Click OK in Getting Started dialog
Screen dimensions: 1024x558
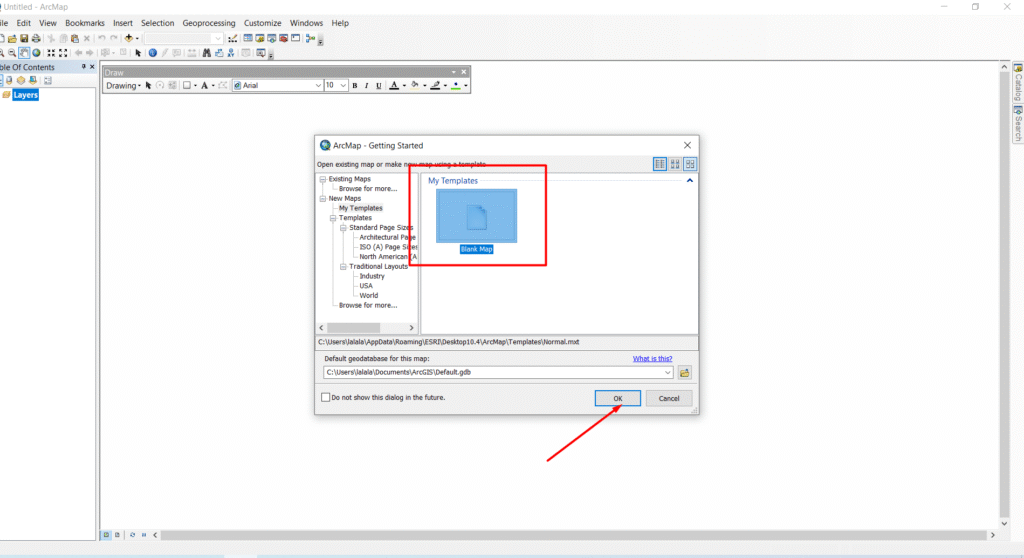click(x=617, y=398)
